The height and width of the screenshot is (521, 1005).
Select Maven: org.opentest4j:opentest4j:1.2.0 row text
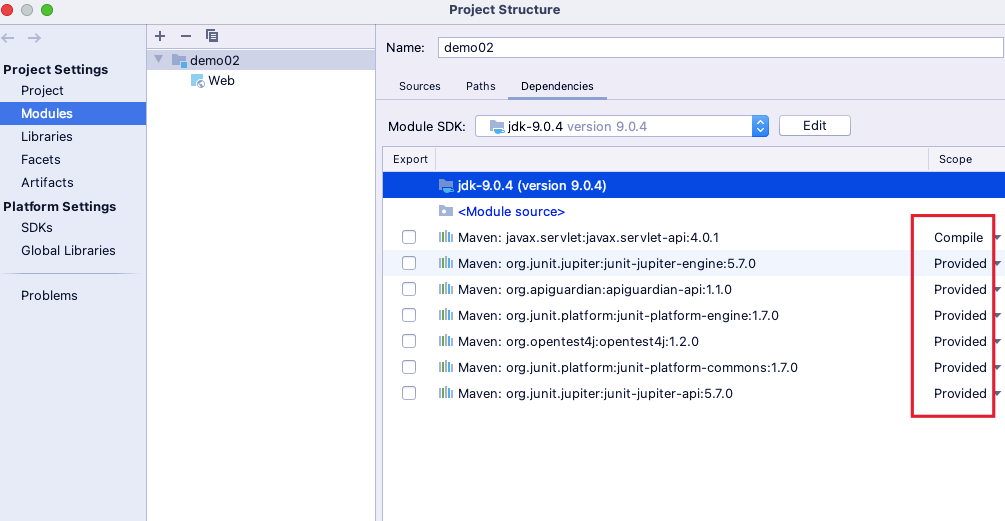578,342
